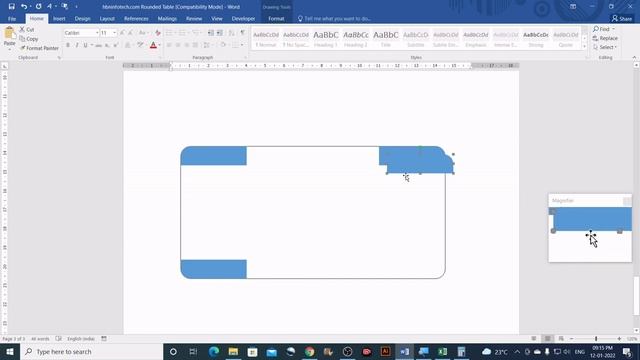
Task: Apply the Heading 2 style
Action: [x=356, y=39]
